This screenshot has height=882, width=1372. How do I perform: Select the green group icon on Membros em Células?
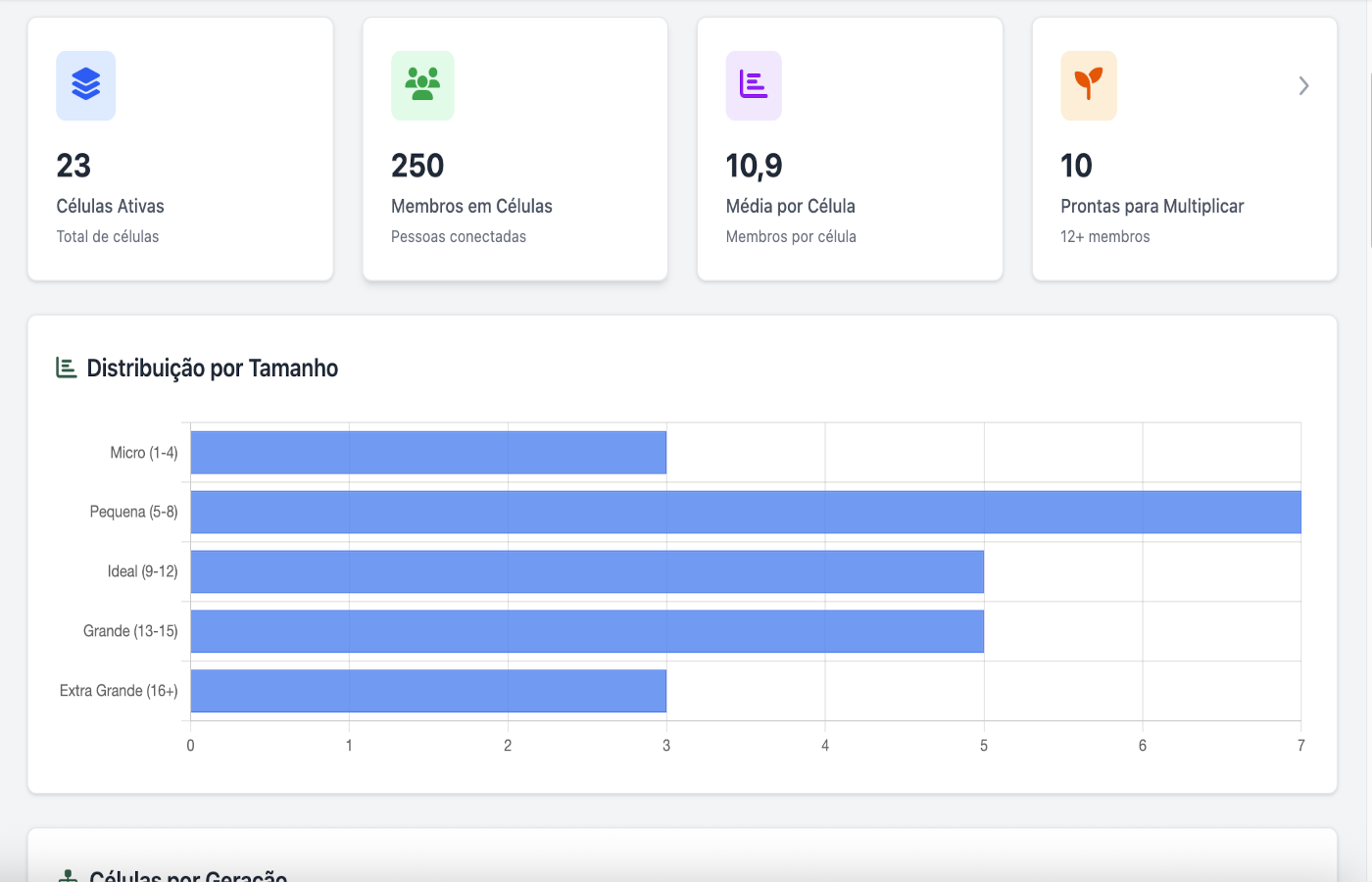(422, 85)
